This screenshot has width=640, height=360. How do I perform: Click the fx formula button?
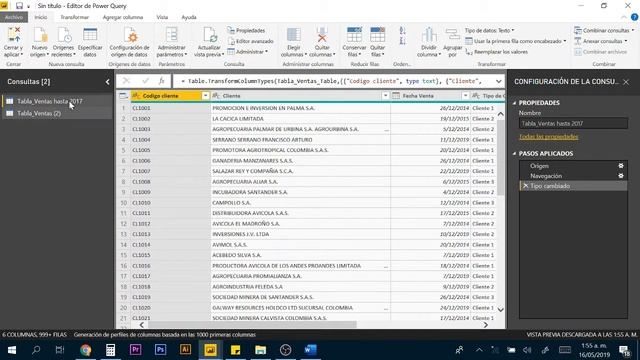[162, 81]
